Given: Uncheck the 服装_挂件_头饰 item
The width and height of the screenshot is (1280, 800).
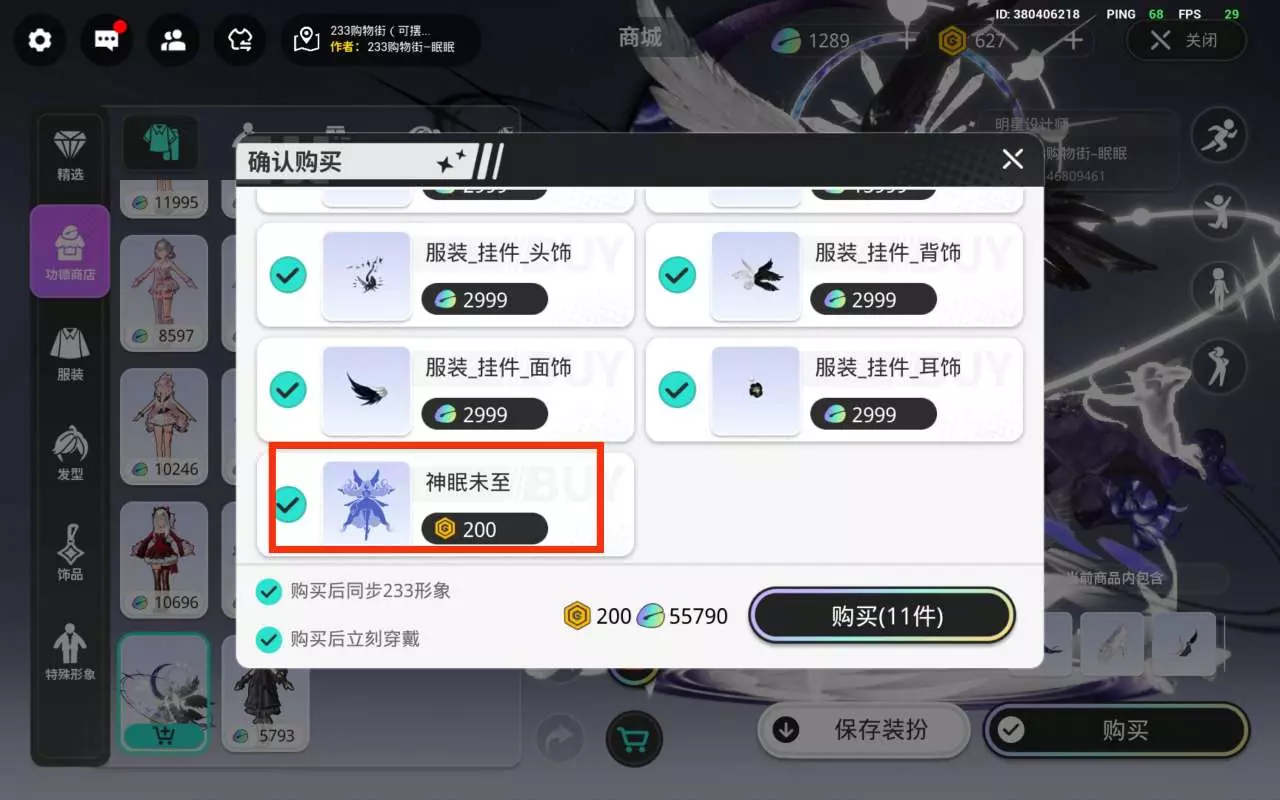Looking at the screenshot, I should coord(288,275).
